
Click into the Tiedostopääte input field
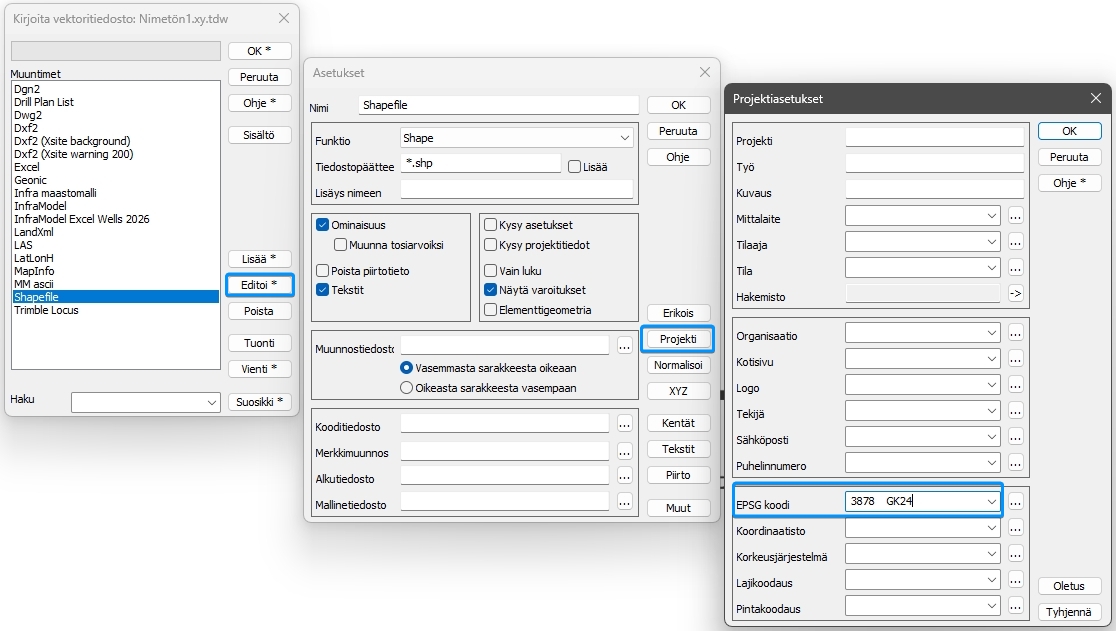tap(481, 164)
